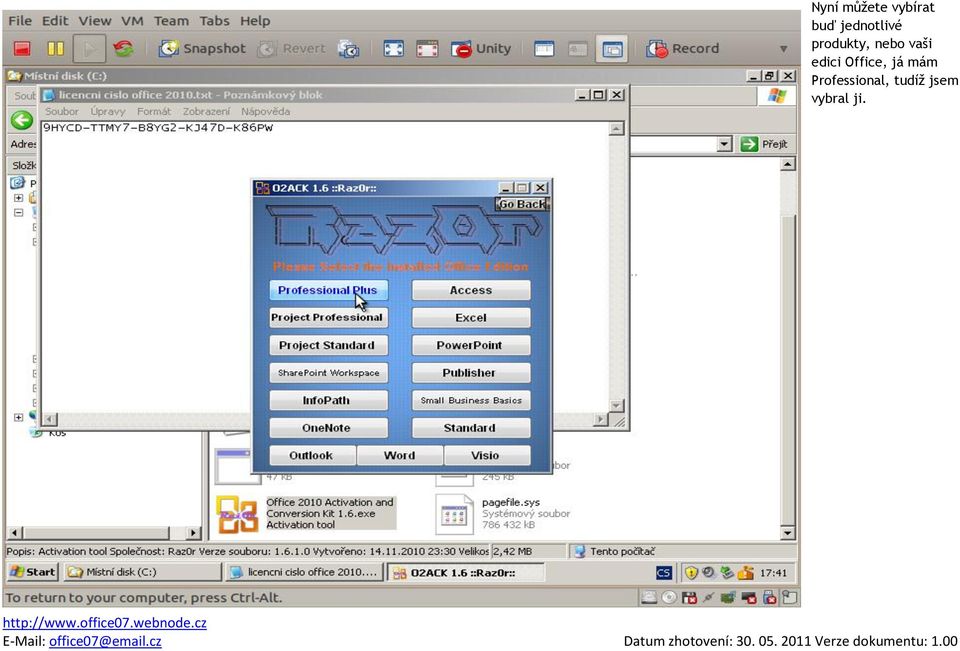
Task: Click the Windows Start button
Action: click(32, 572)
